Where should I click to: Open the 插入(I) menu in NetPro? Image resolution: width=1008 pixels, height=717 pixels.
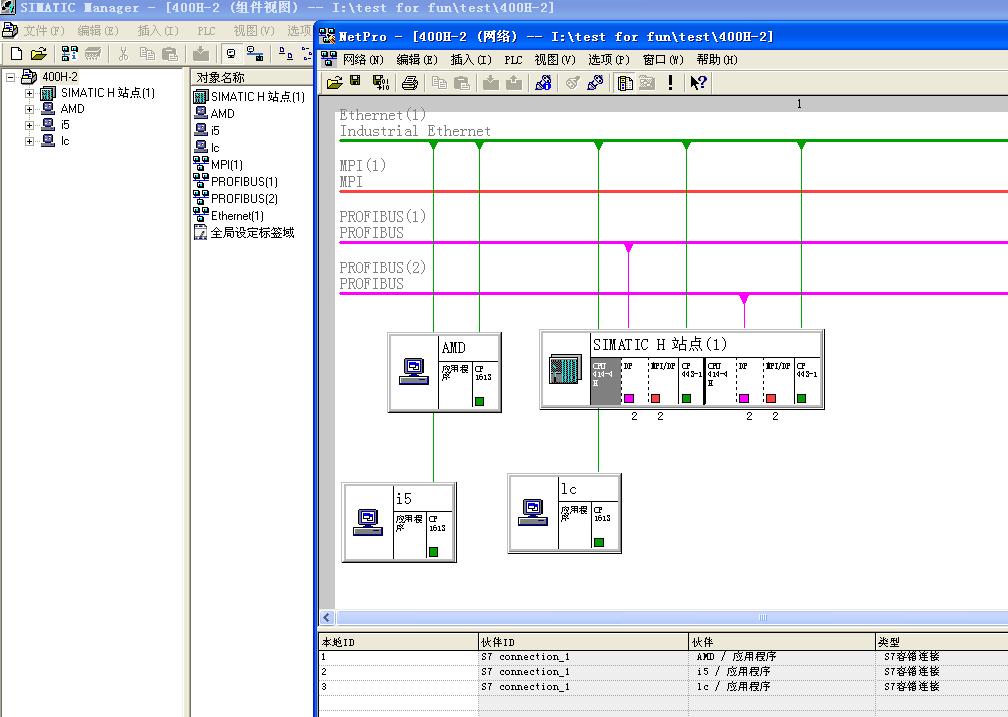[471, 60]
